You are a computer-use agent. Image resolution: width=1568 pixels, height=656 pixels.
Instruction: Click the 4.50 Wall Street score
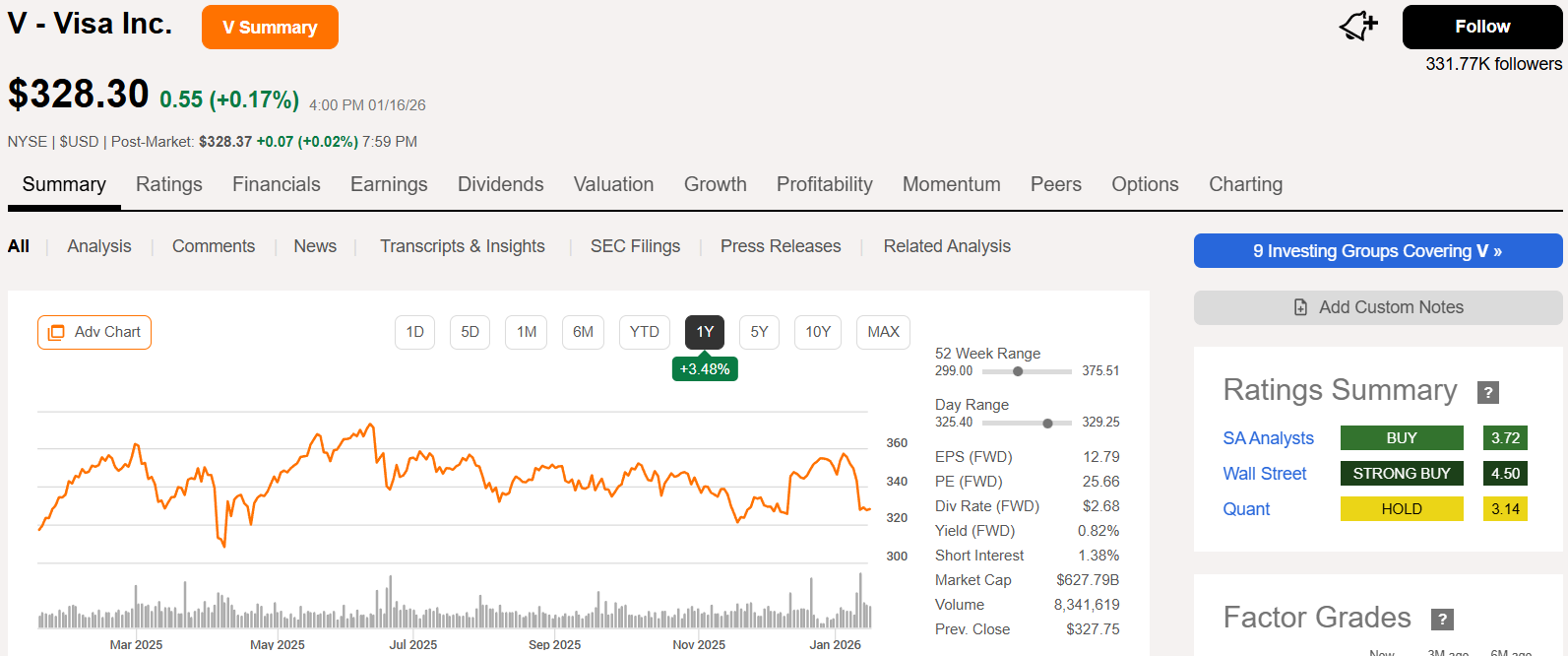click(1505, 474)
